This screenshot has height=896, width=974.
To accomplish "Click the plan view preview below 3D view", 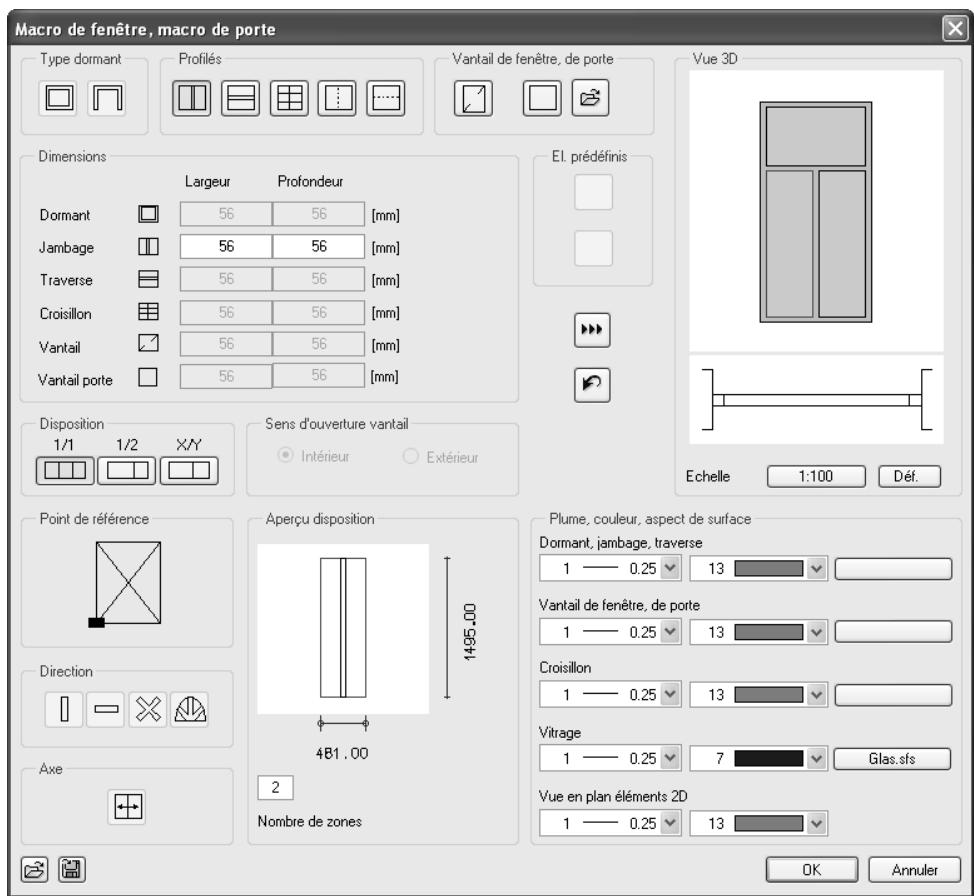I will [x=816, y=400].
